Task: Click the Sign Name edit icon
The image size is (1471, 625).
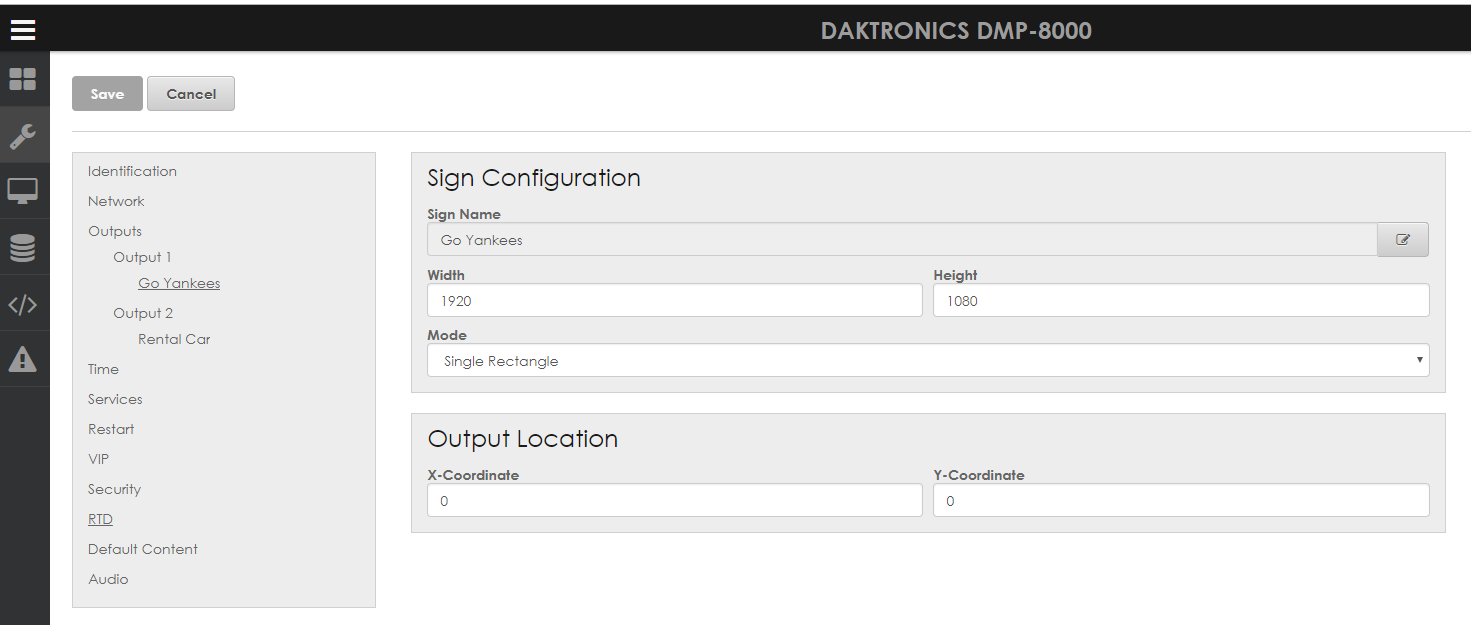Action: point(1402,239)
